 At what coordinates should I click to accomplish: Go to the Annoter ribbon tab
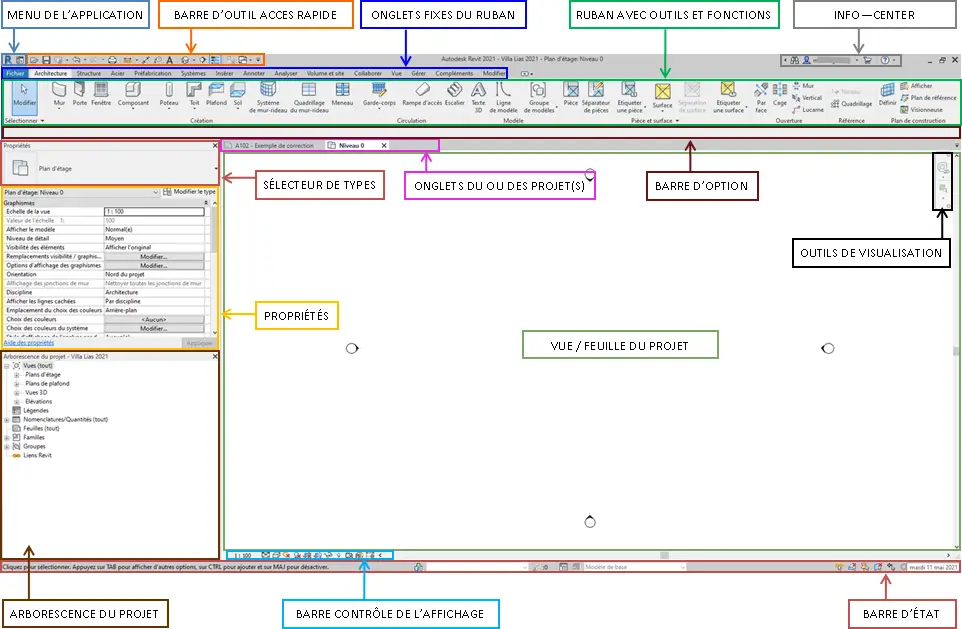[x=253, y=74]
